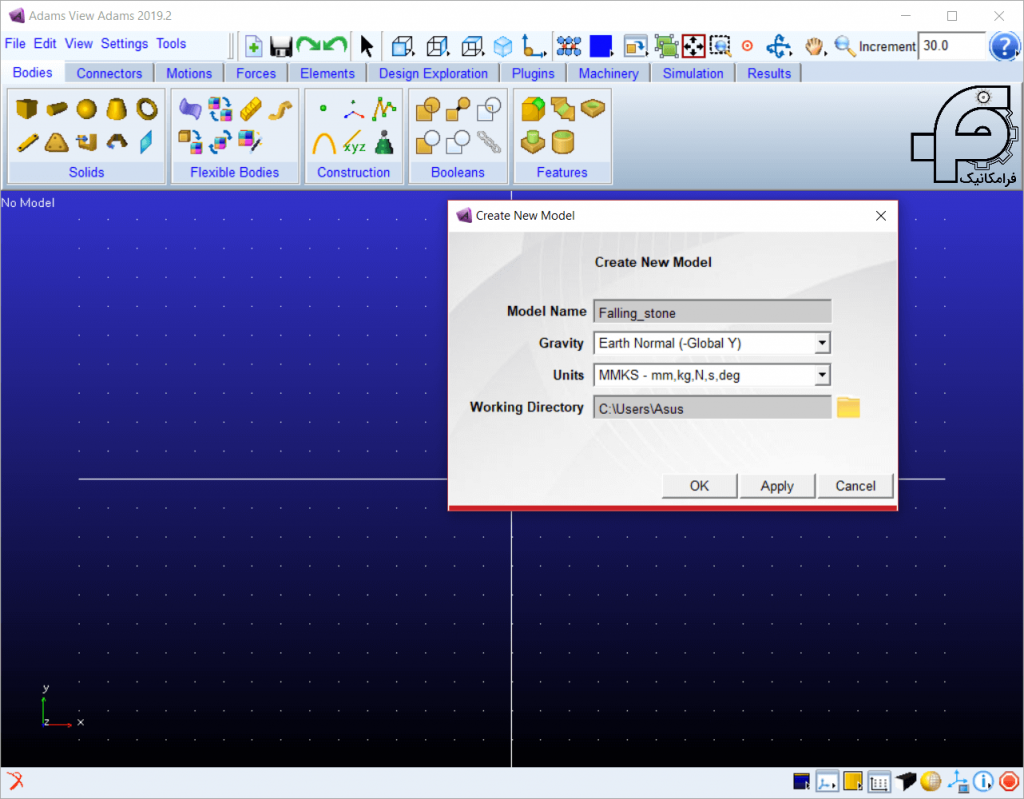Viewport: 1024px width, 799px height.
Task: Apply the Hole feature tool
Action: [593, 108]
